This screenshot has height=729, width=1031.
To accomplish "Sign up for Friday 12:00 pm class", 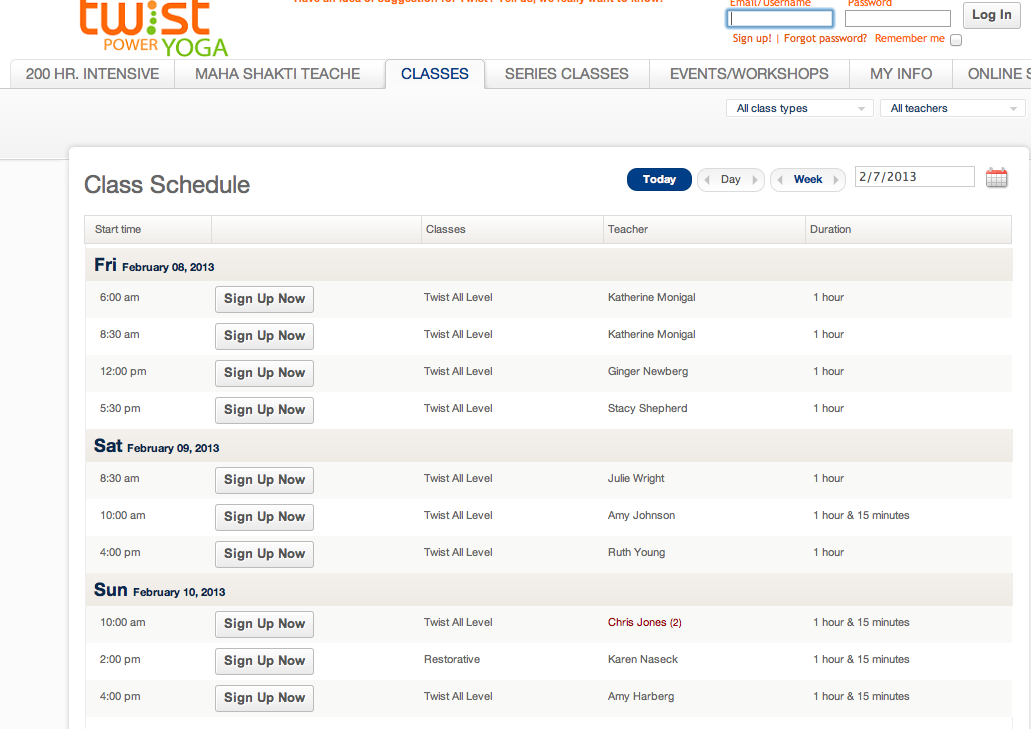I will [264, 373].
